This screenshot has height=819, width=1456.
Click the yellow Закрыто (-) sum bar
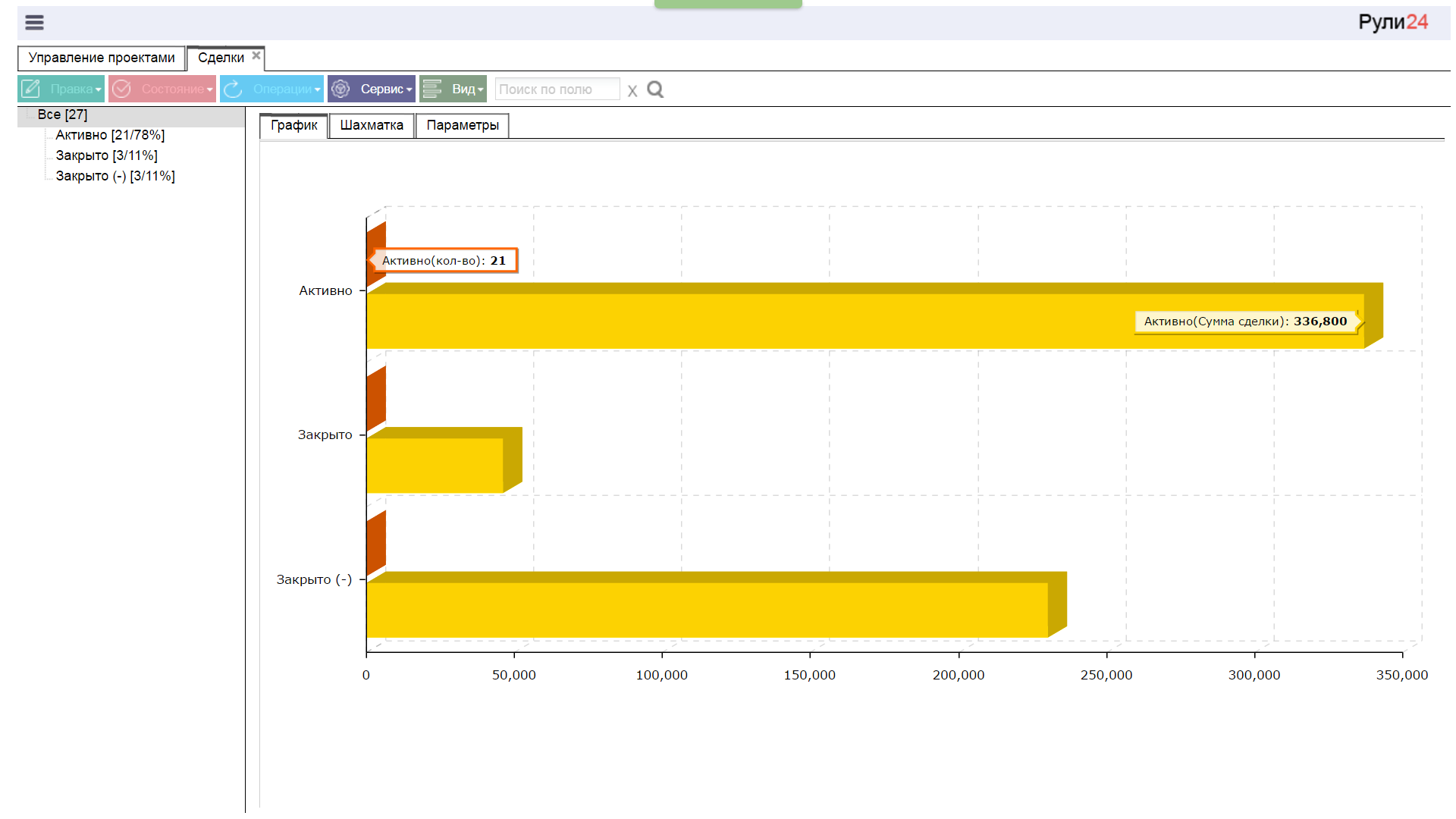[705, 609]
